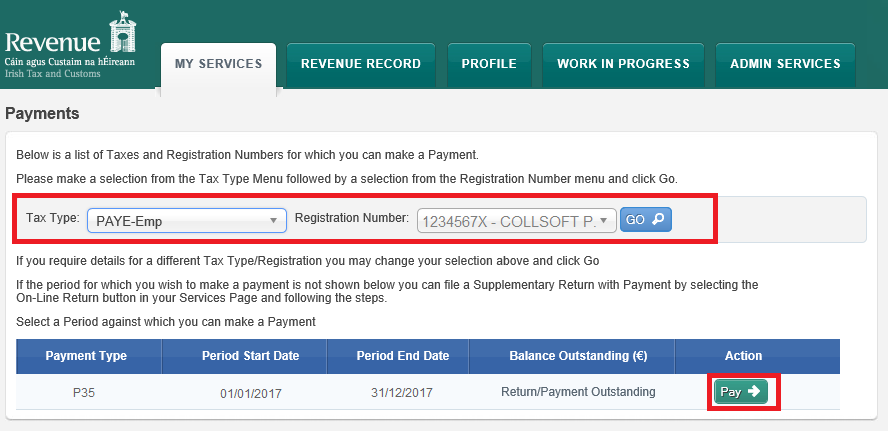The height and width of the screenshot is (431, 888).
Task: Click the Pay button for P35
Action: (740, 392)
